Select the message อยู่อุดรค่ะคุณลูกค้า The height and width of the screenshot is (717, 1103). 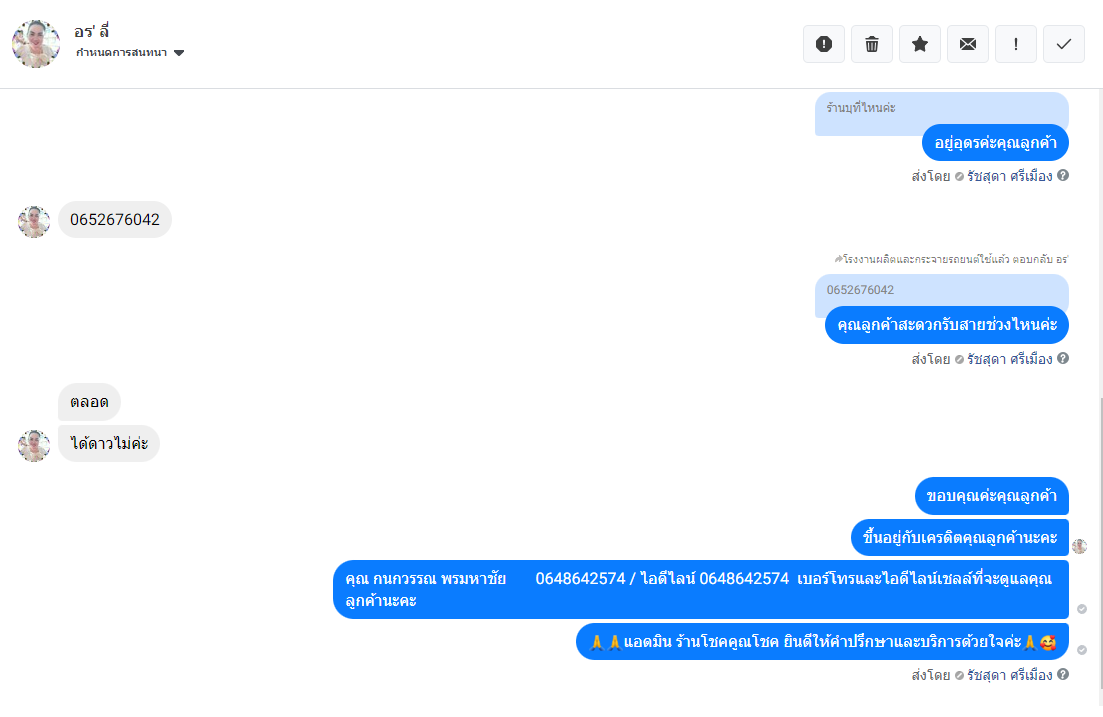[995, 143]
